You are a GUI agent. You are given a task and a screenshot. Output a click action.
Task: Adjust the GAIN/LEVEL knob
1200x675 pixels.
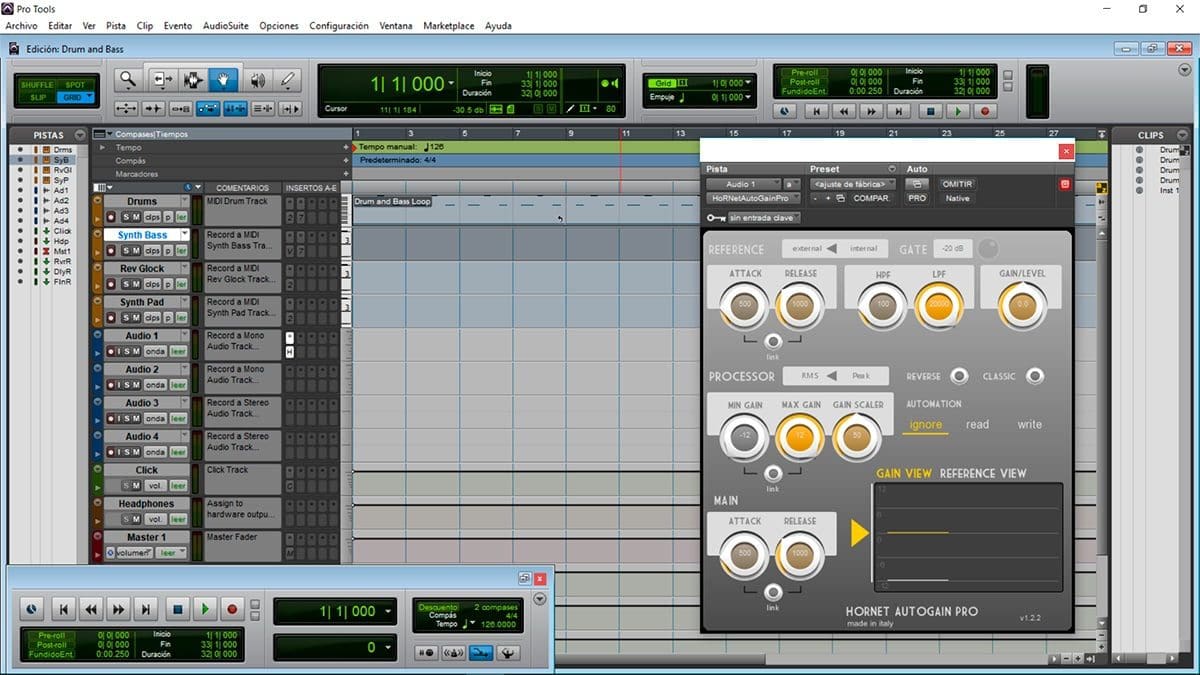tap(1022, 307)
